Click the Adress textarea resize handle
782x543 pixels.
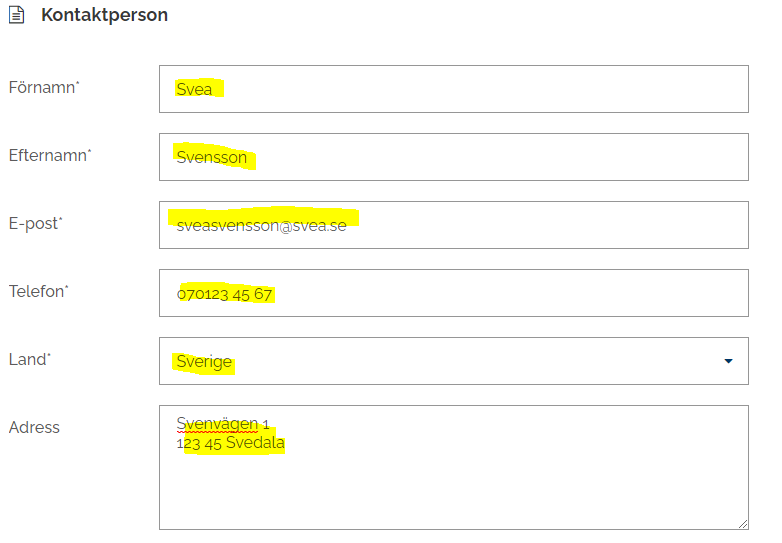742,523
